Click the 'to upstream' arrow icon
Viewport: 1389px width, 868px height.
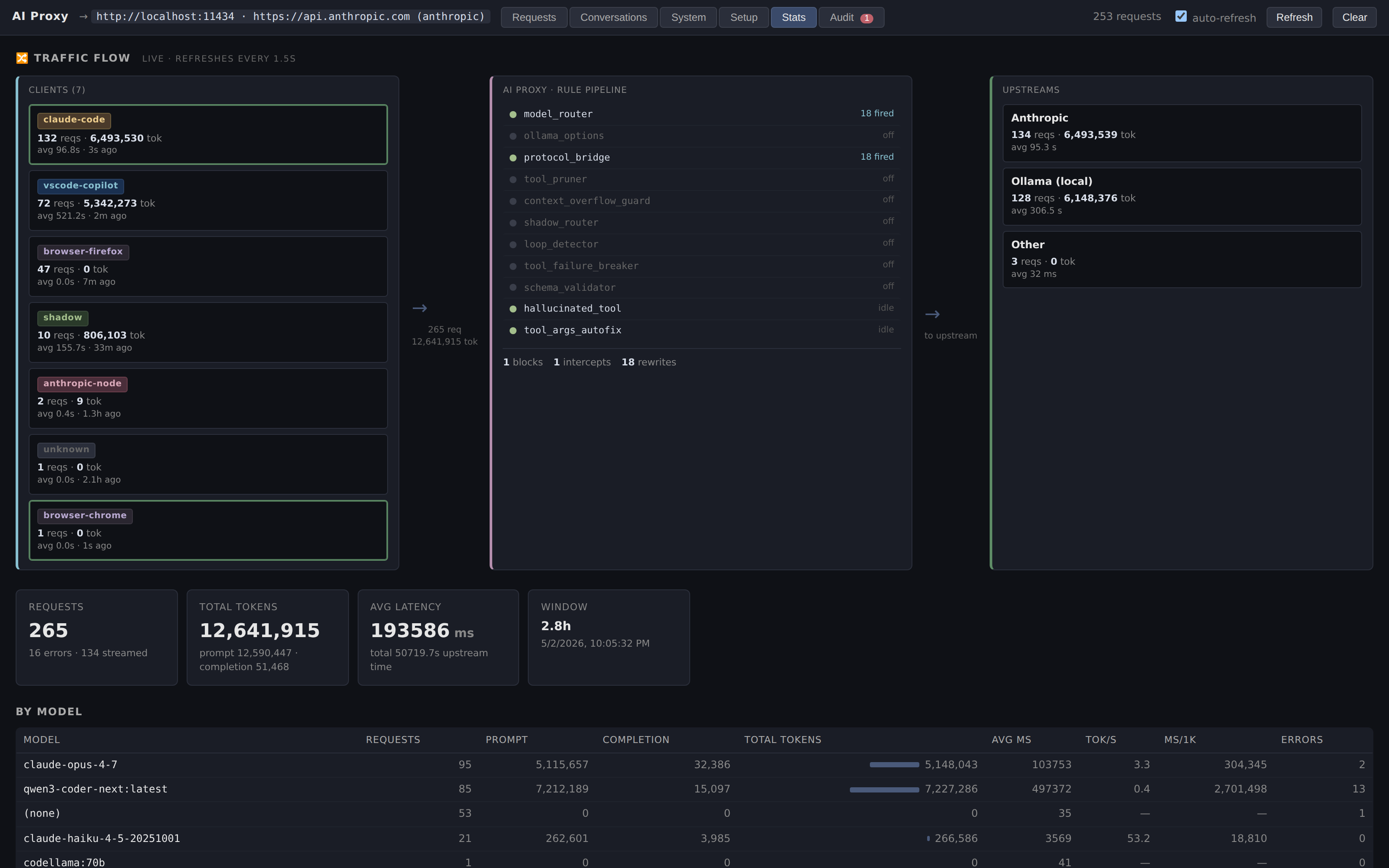coord(932,315)
